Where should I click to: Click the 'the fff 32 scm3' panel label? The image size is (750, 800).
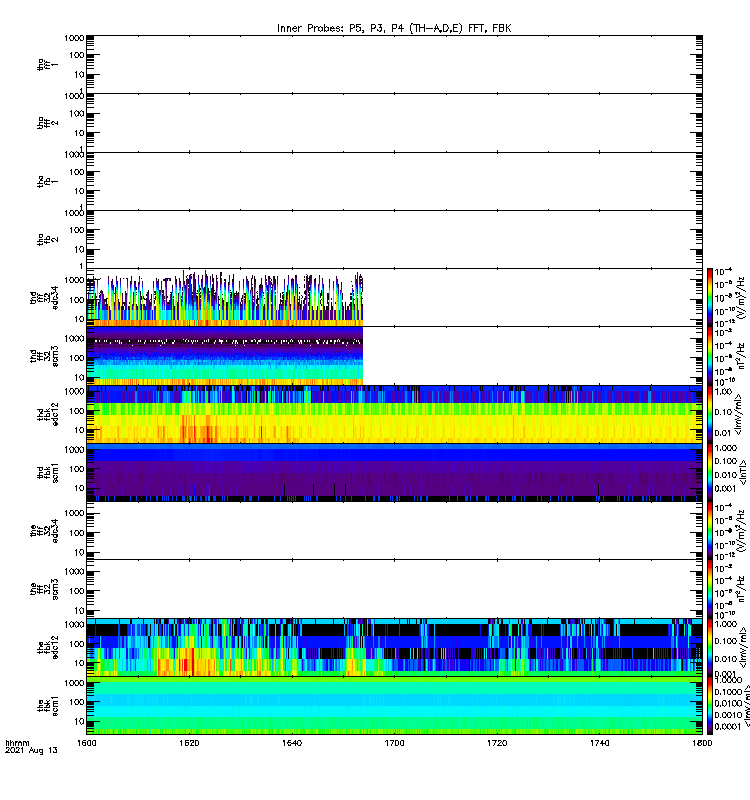click(x=44, y=589)
